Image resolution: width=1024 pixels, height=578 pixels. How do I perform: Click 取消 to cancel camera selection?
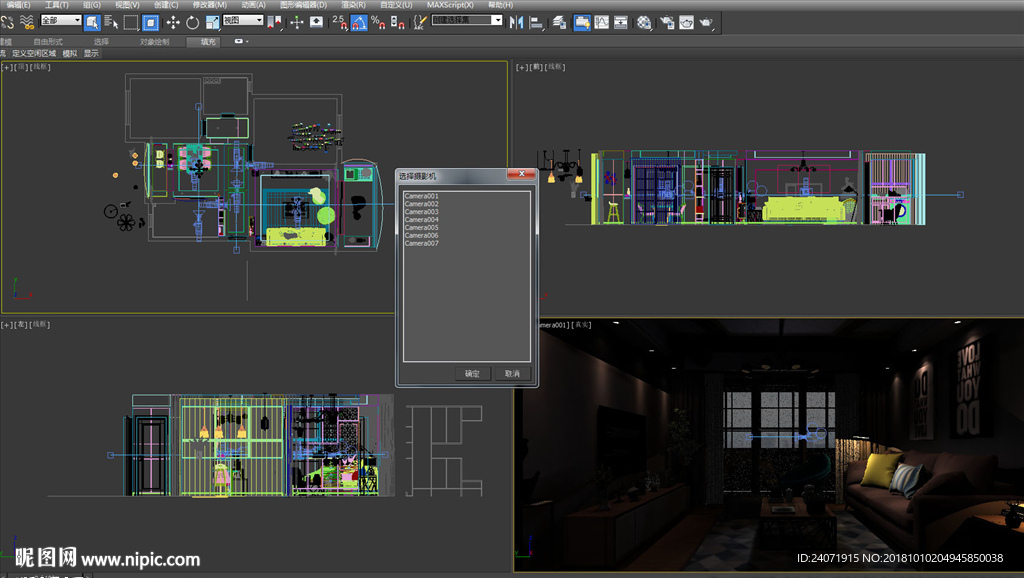coord(512,373)
